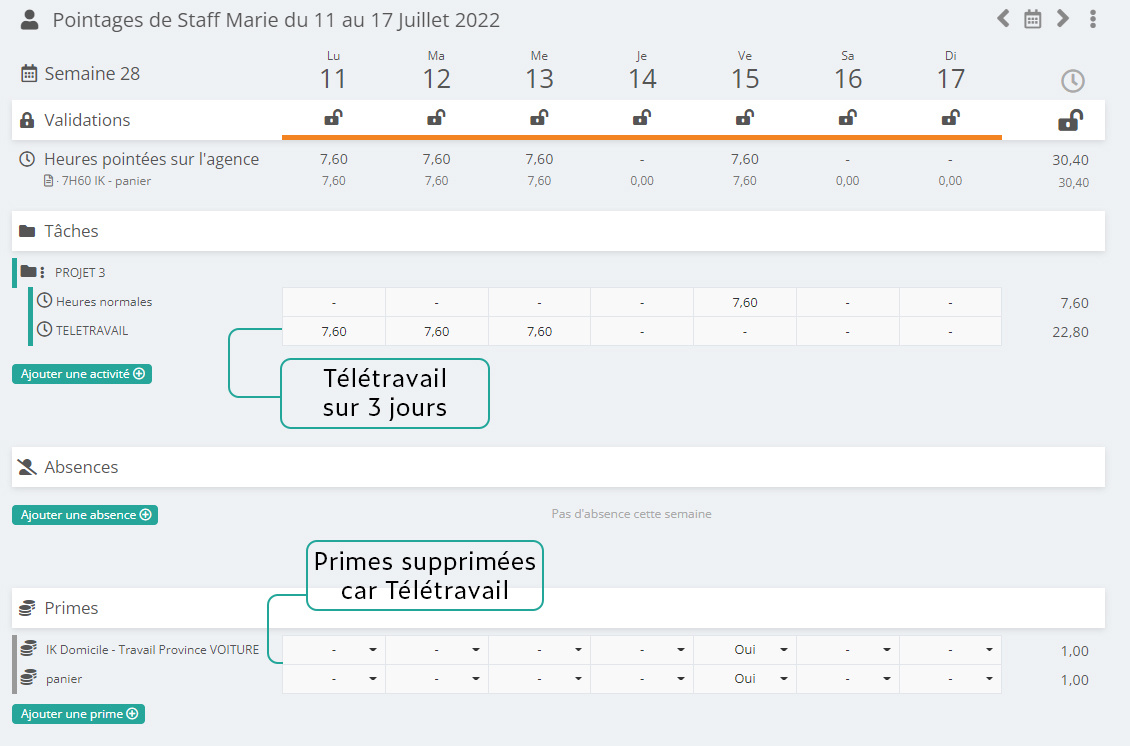This screenshot has width=1130, height=746.
Task: Toggle Monday 11 validation lock
Action: [333, 118]
